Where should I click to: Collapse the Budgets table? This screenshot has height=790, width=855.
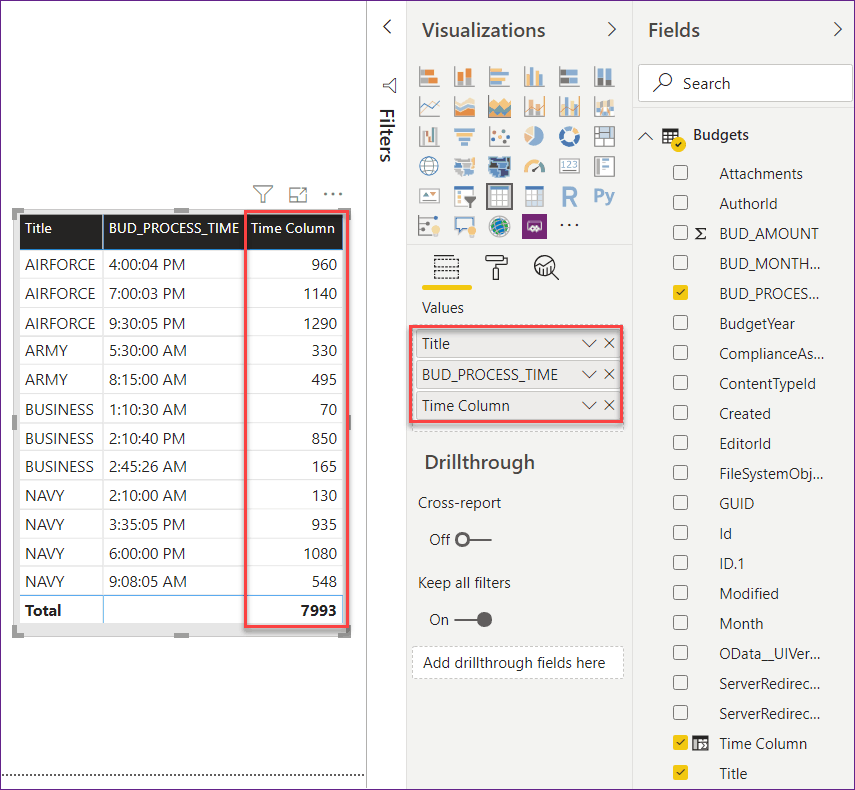tap(646, 136)
